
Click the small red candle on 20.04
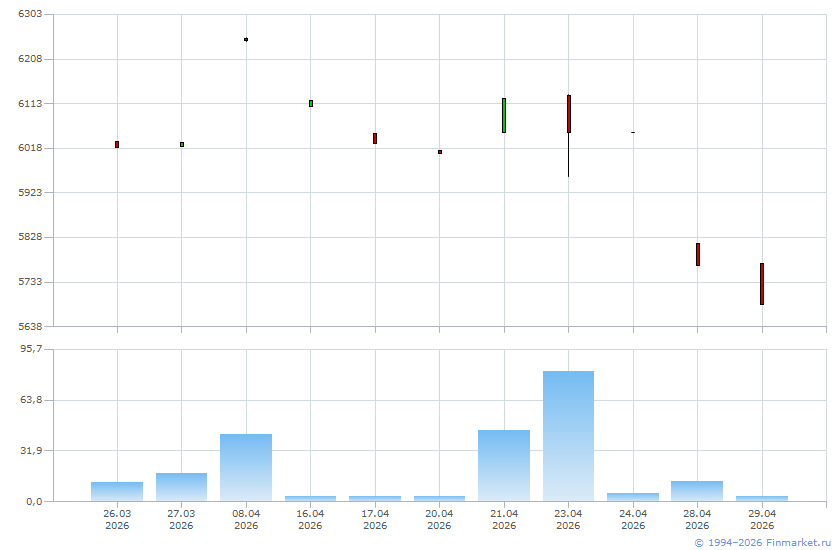440,152
